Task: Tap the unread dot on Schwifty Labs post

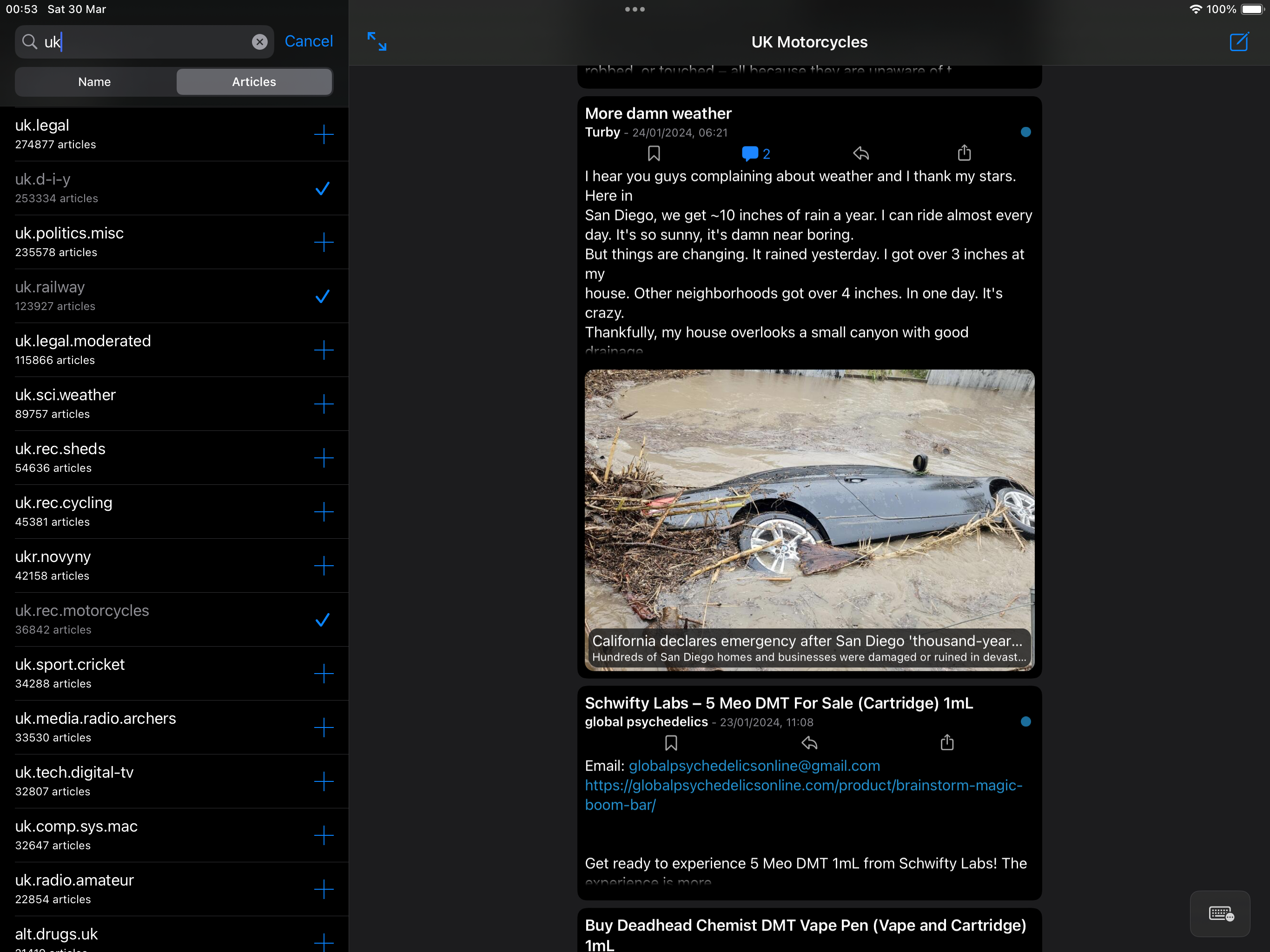Action: click(x=1025, y=721)
